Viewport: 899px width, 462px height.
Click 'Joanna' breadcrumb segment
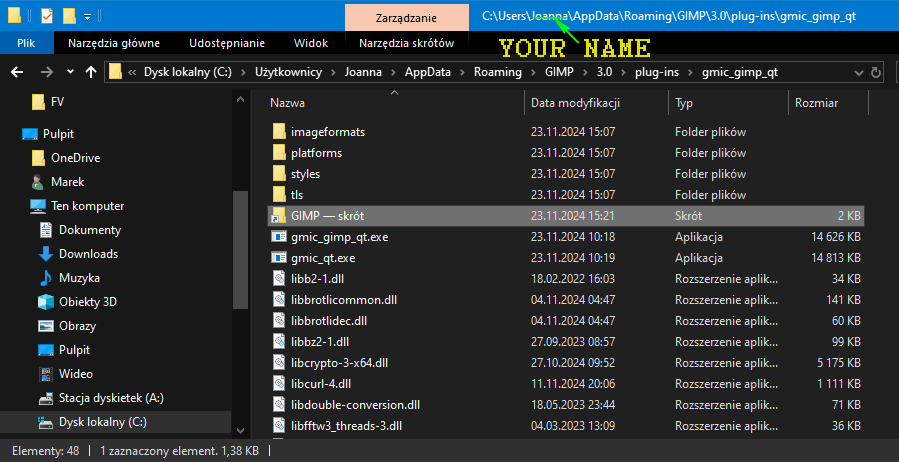tap(364, 72)
